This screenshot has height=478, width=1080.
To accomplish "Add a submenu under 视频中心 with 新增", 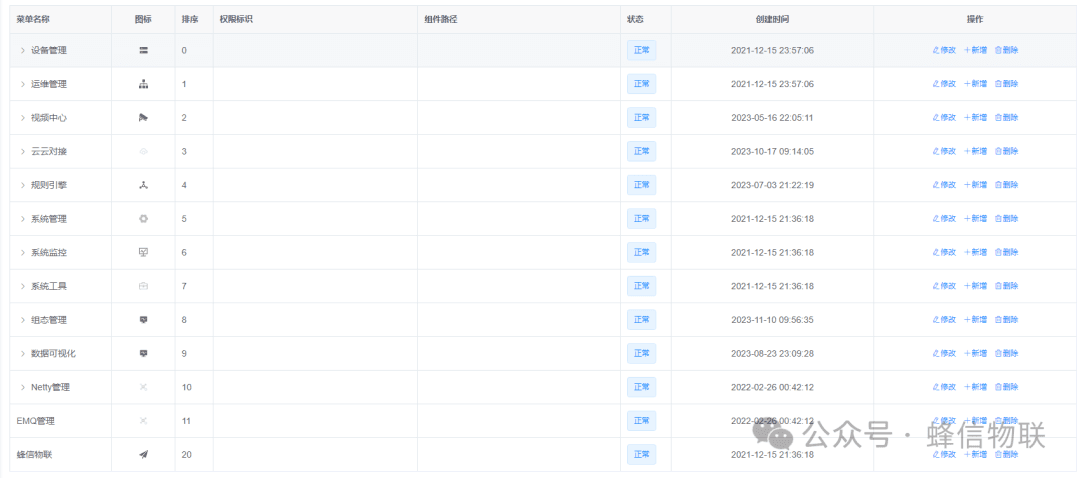I will coord(975,118).
